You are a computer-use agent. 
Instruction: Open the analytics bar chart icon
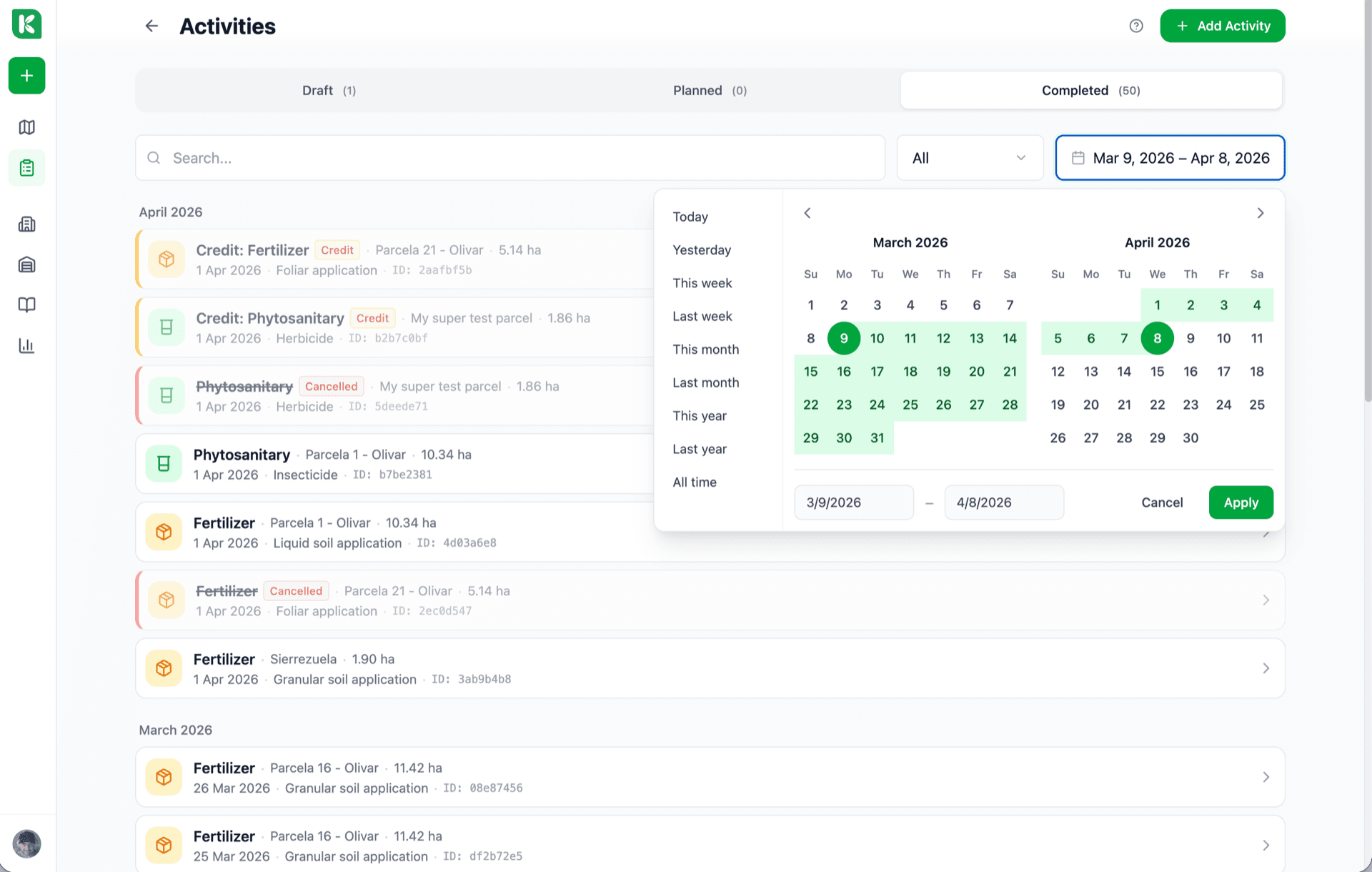tap(26, 345)
